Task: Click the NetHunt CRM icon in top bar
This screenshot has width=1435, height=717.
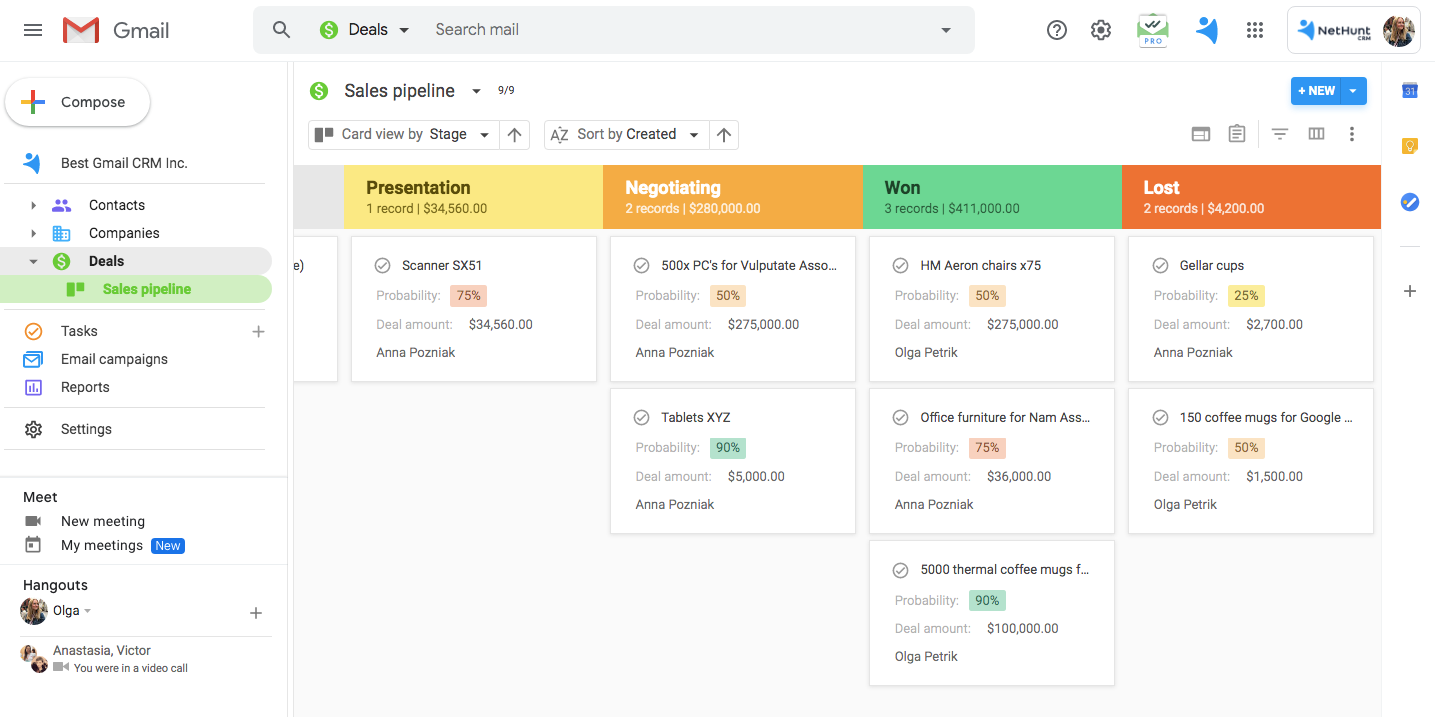Action: 1207,30
